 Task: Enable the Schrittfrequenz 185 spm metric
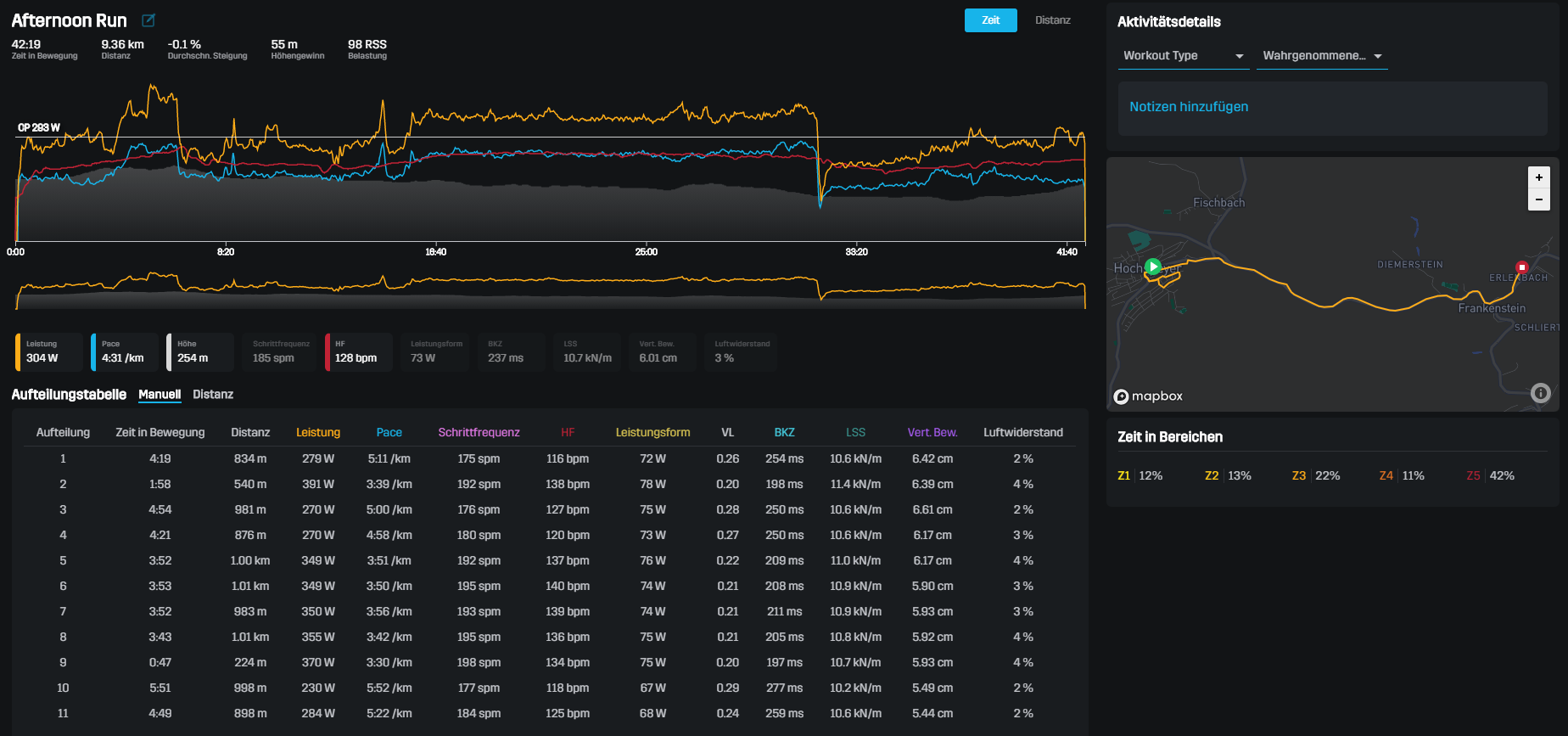(x=280, y=351)
